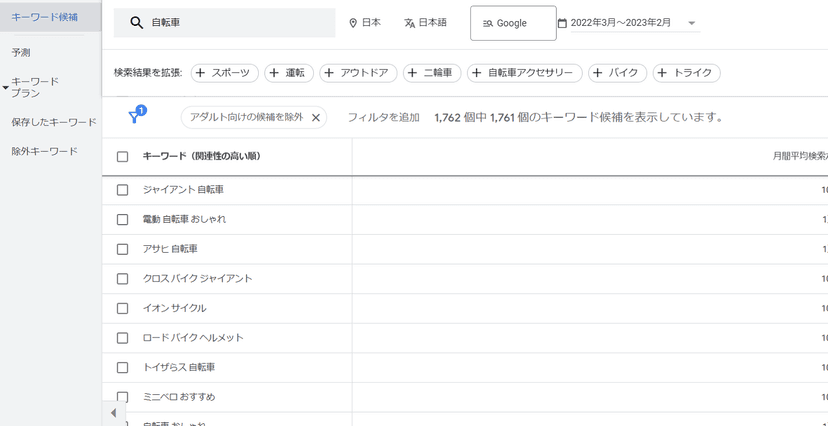Click the アダルト向けの候補を除外 filter chip label
This screenshot has width=828, height=426.
[x=246, y=117]
